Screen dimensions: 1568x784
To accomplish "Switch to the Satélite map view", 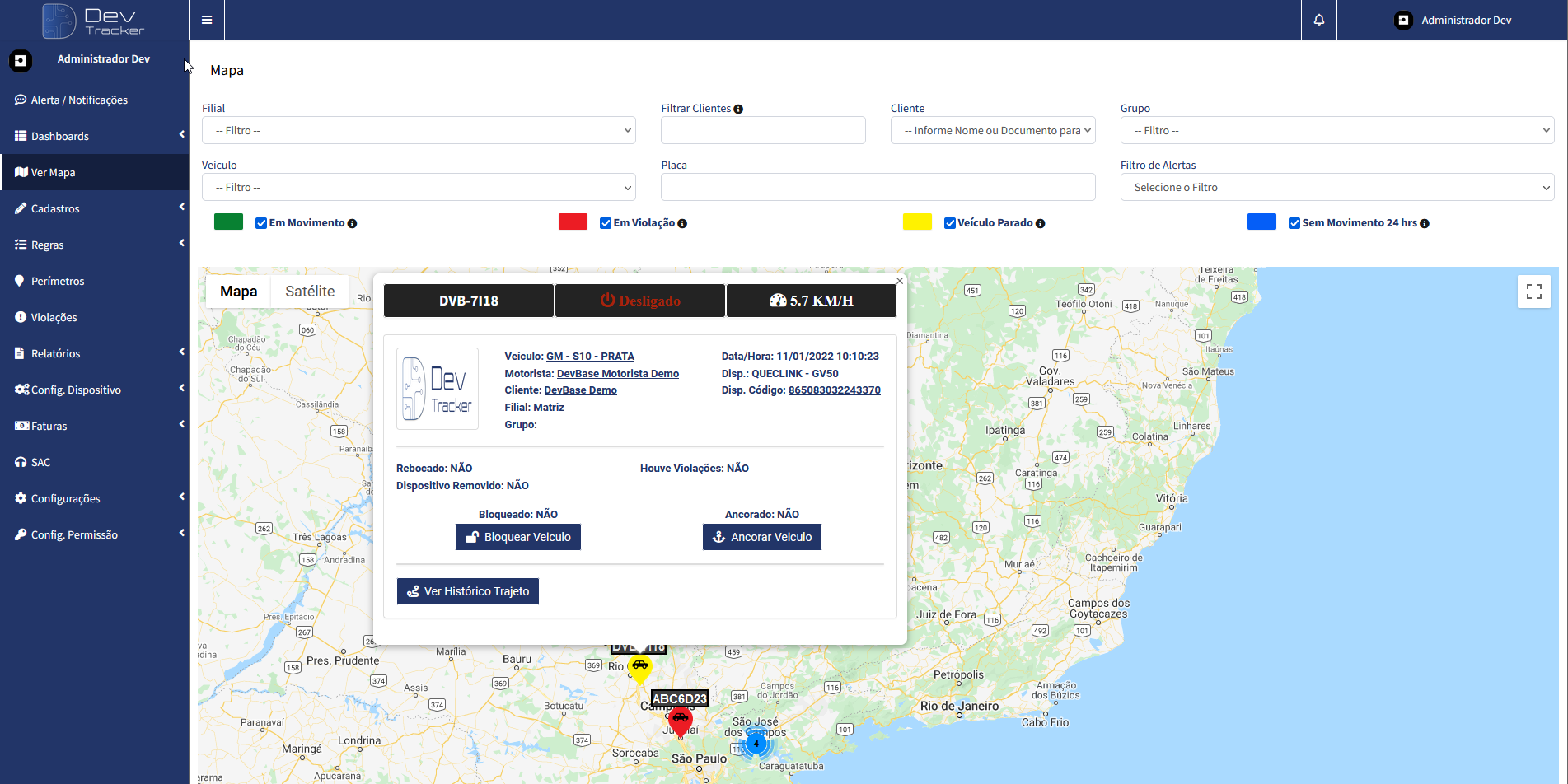I will click(310, 291).
